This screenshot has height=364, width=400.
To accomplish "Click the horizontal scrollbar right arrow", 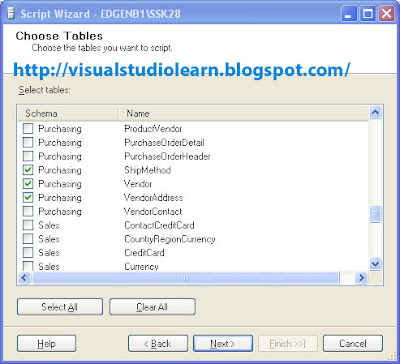I will tap(361, 278).
